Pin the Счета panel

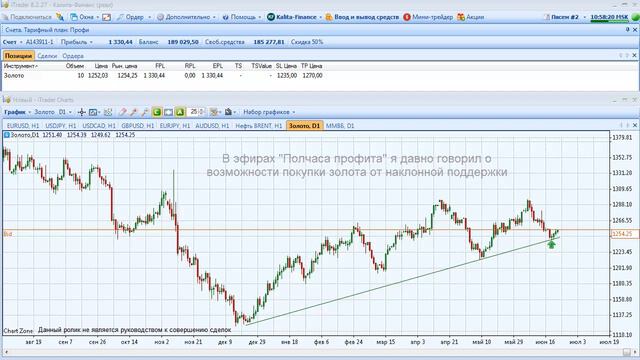[x=628, y=30]
